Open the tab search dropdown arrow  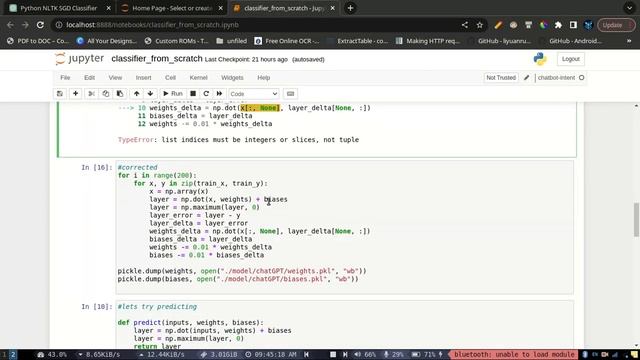click(x=629, y=8)
